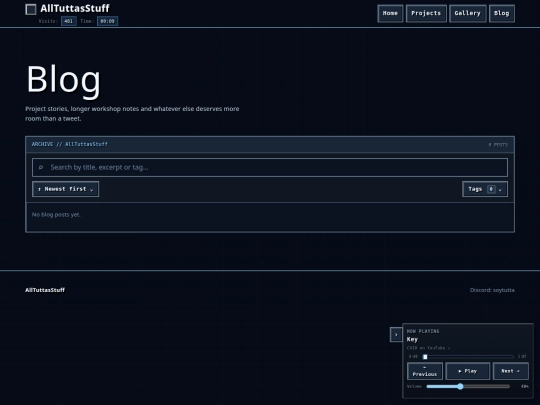The image size is (540, 405).
Task: Skip to the Next track
Action: point(511,371)
